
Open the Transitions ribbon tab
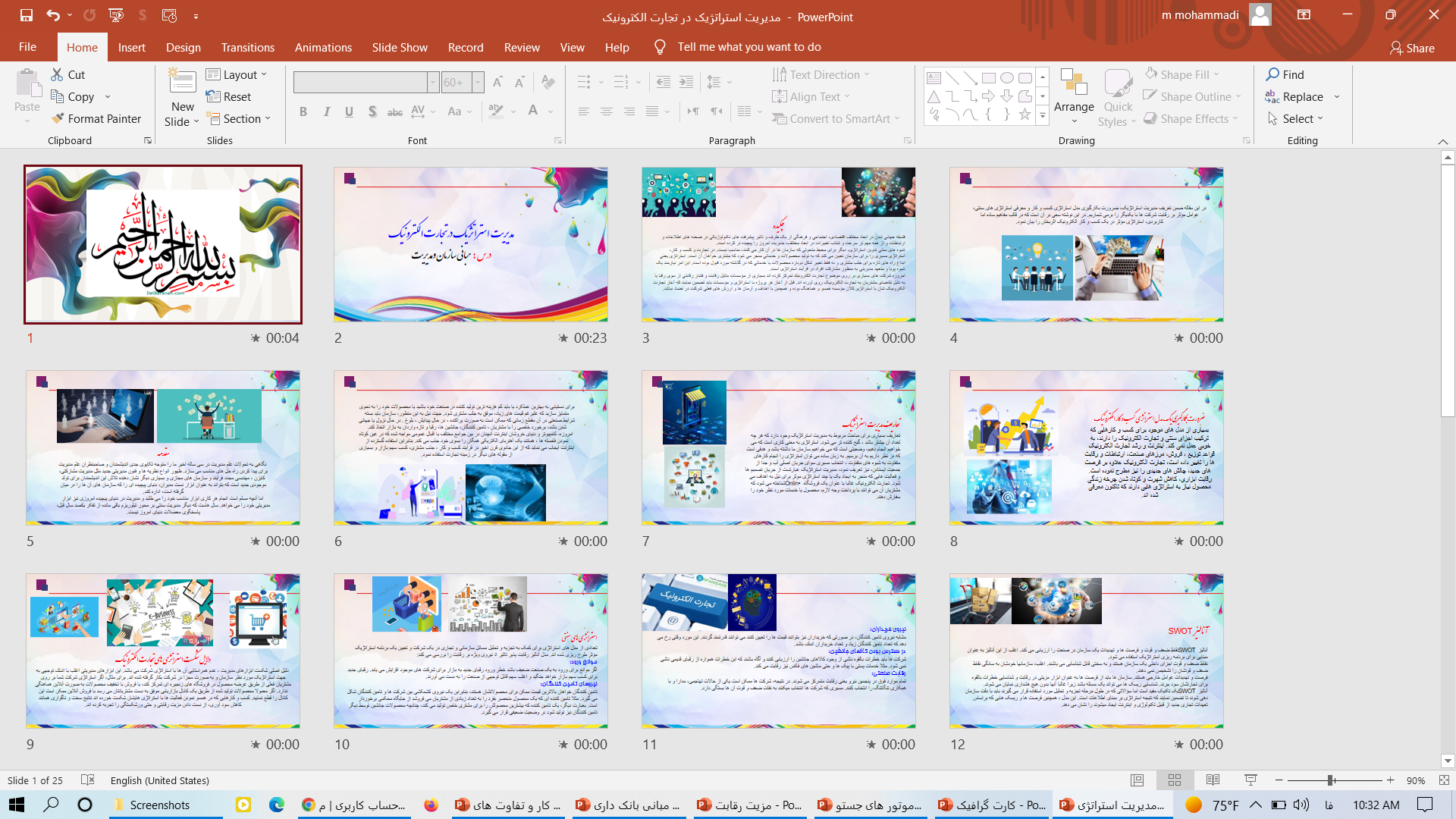(247, 47)
